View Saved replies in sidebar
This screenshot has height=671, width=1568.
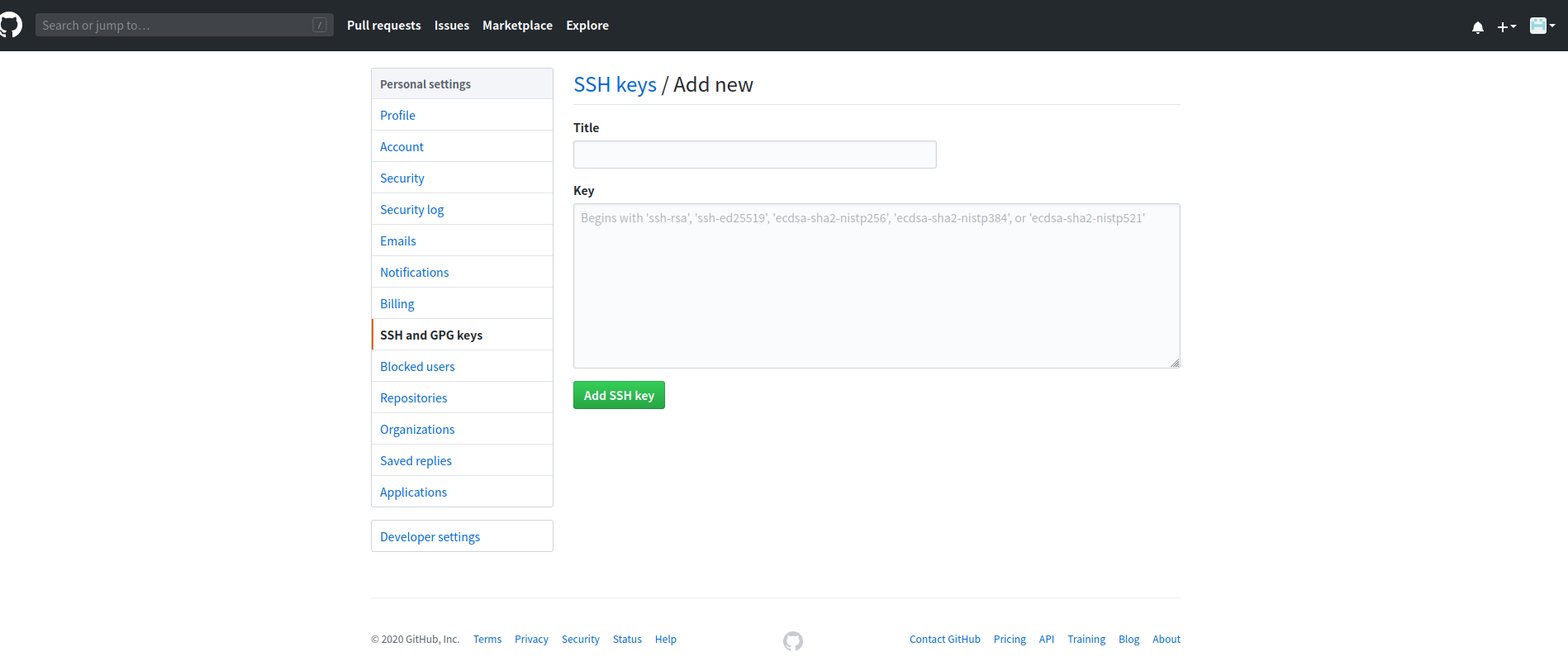coord(462,460)
